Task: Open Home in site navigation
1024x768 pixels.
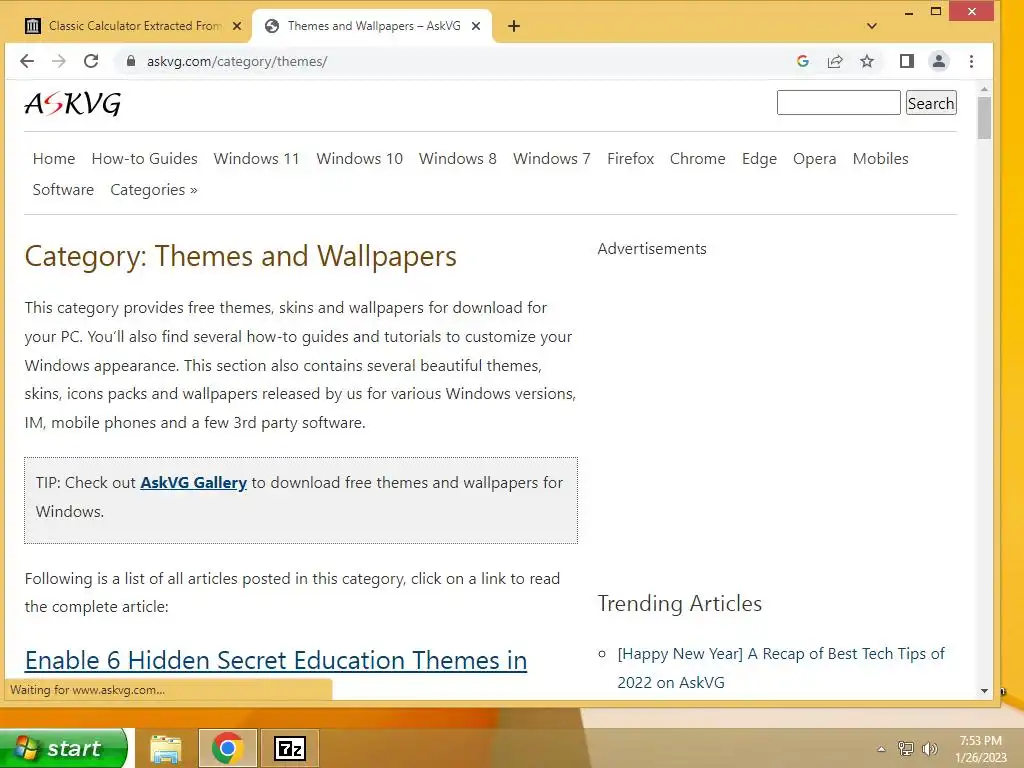Action: [x=54, y=159]
